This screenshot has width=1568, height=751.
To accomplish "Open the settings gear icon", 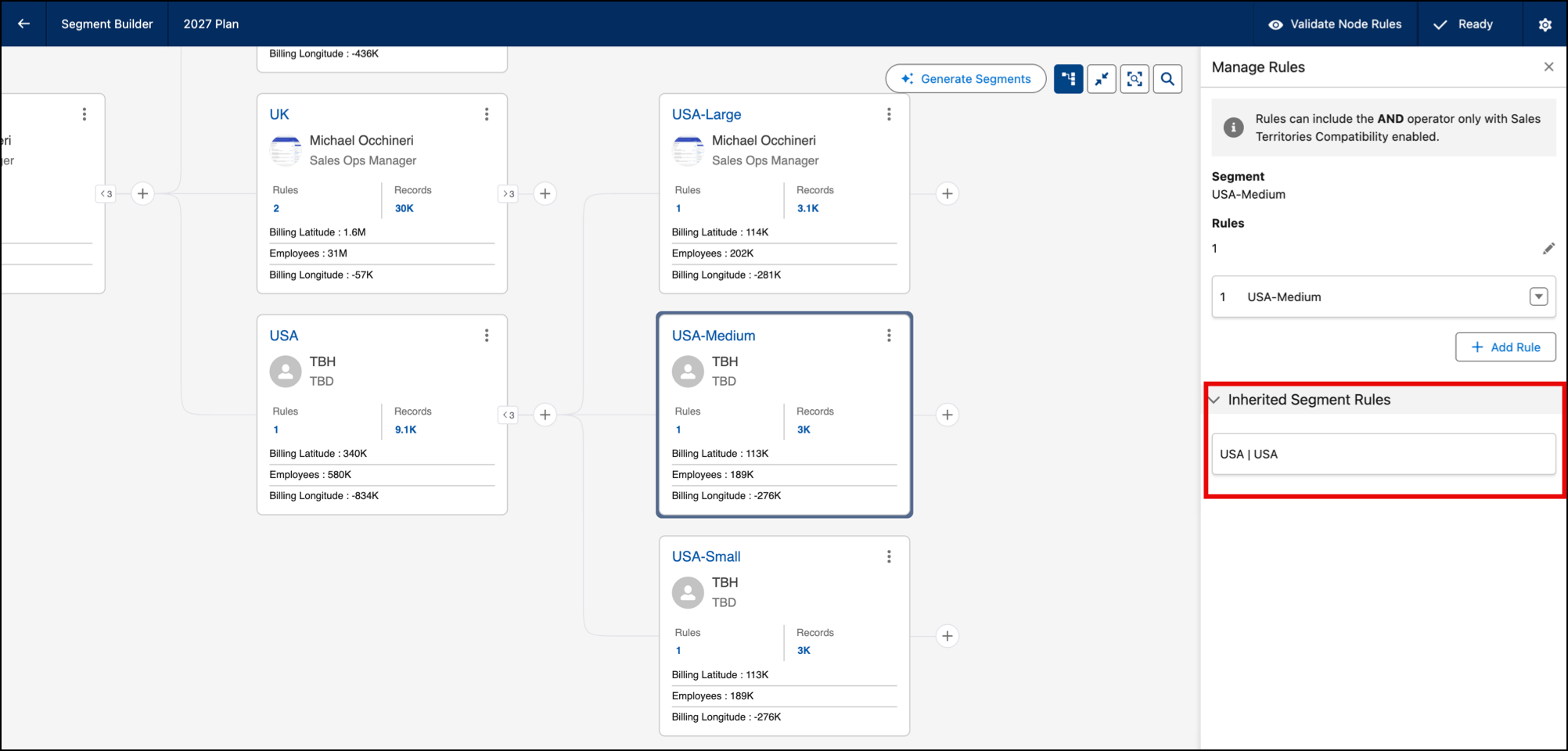I will pyautogui.click(x=1545, y=24).
